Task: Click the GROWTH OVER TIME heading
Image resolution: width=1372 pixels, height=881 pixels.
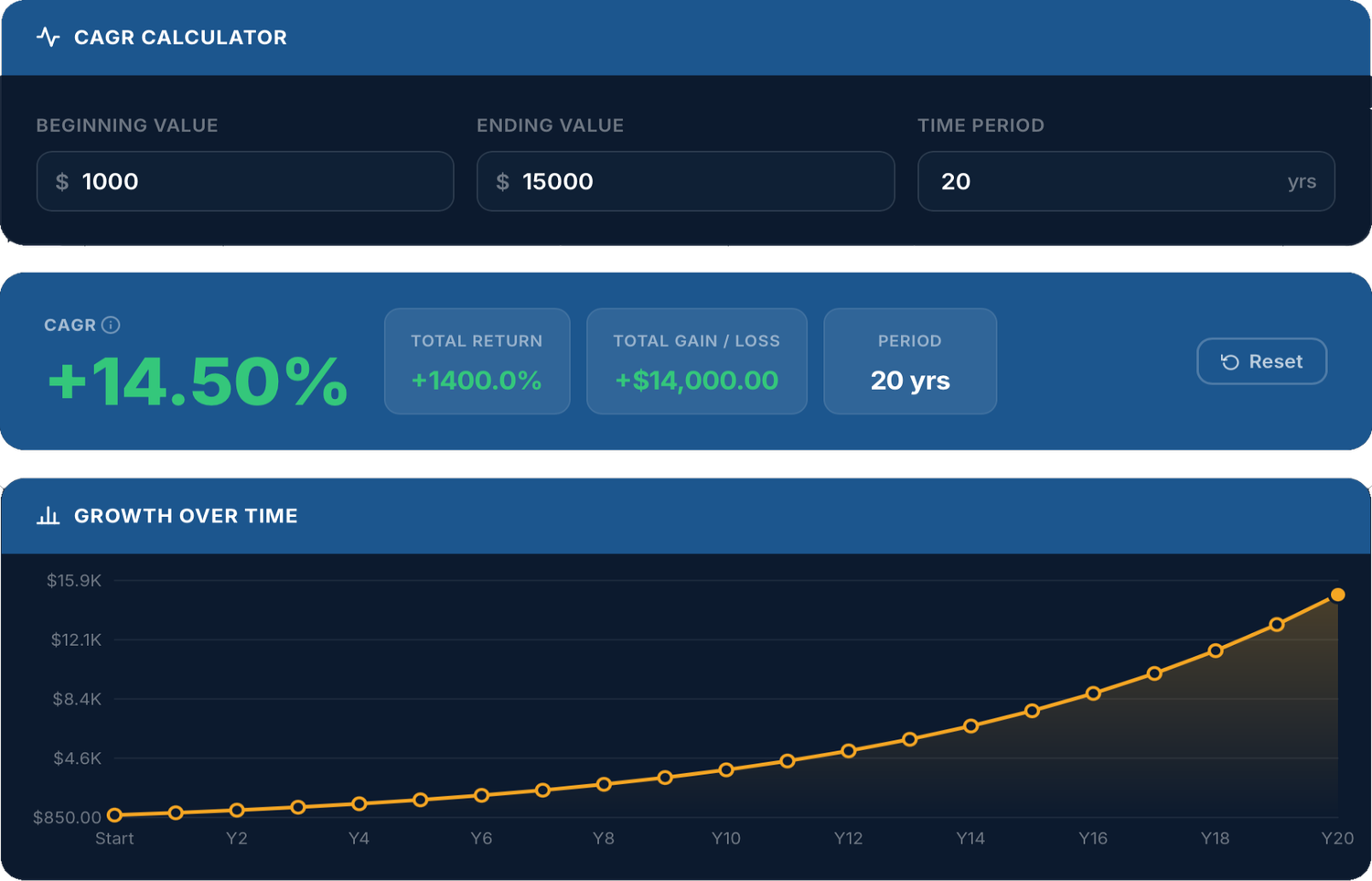Action: point(186,516)
